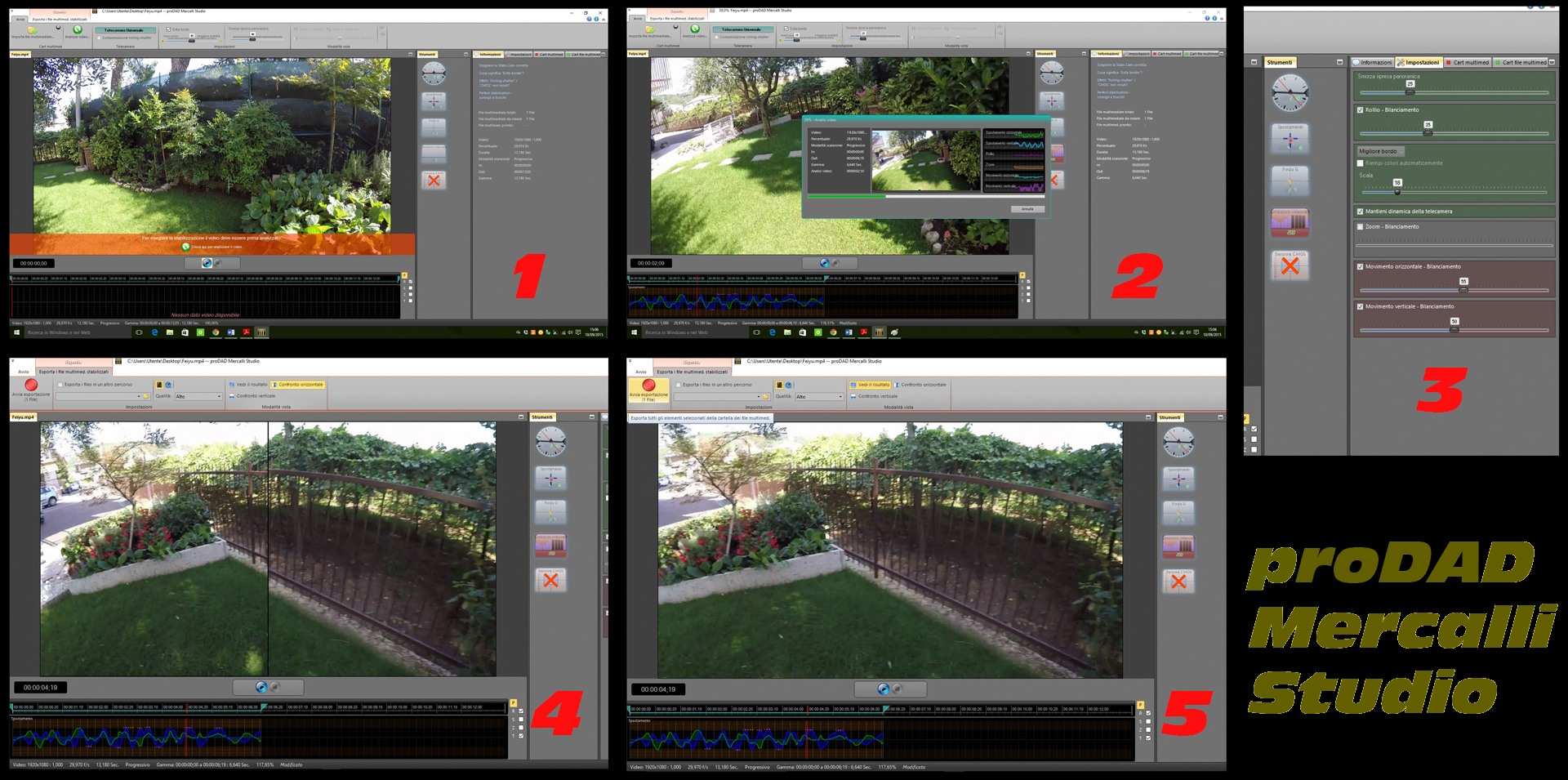
Task: In screenshot 2, click the Mercalli taskbar icon
Action: tap(880, 332)
